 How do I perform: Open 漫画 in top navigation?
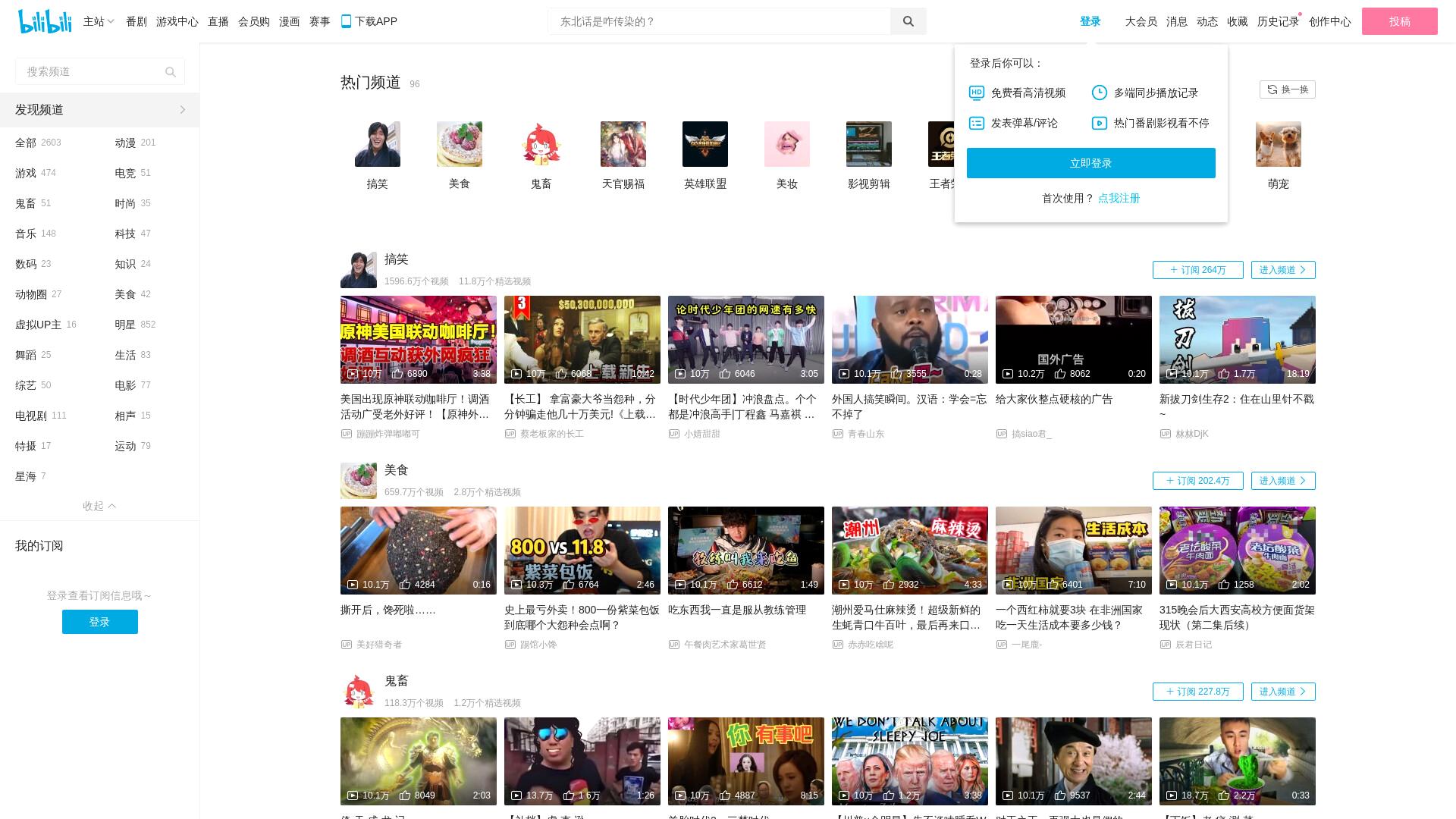coord(290,21)
